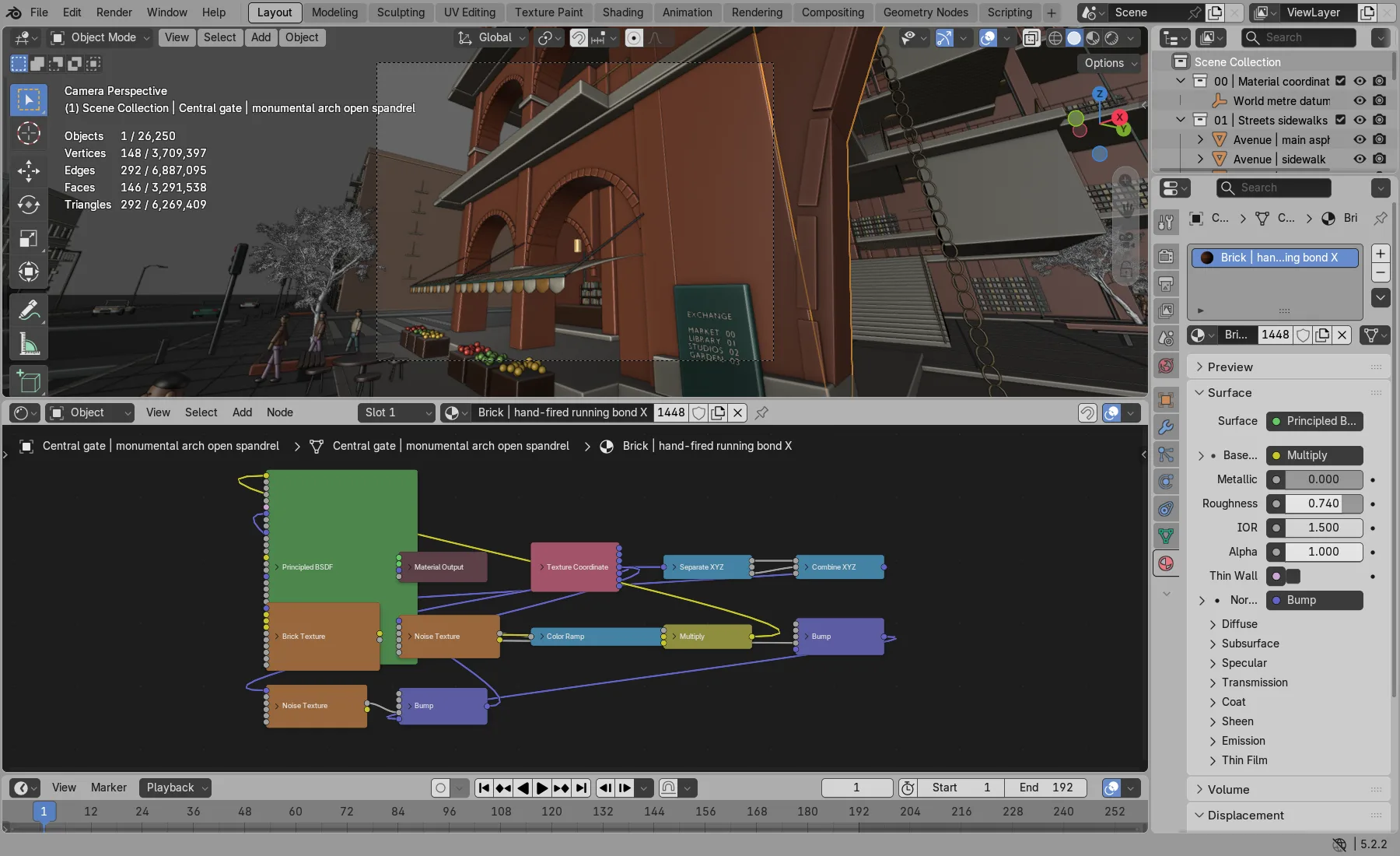1400x856 pixels.
Task: Open the timeline Playback popover
Action: coord(176,788)
